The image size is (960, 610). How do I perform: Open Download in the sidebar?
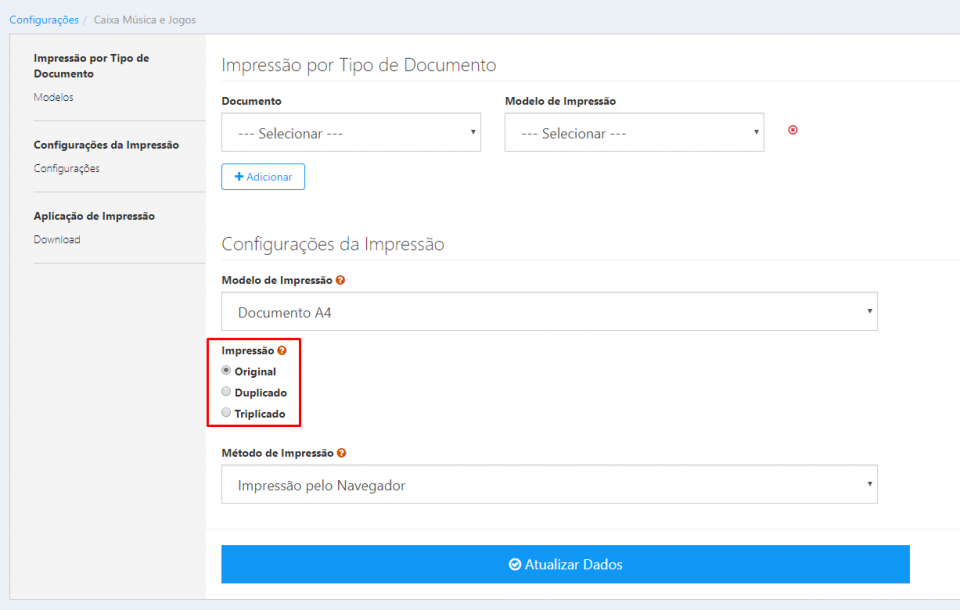coord(57,239)
